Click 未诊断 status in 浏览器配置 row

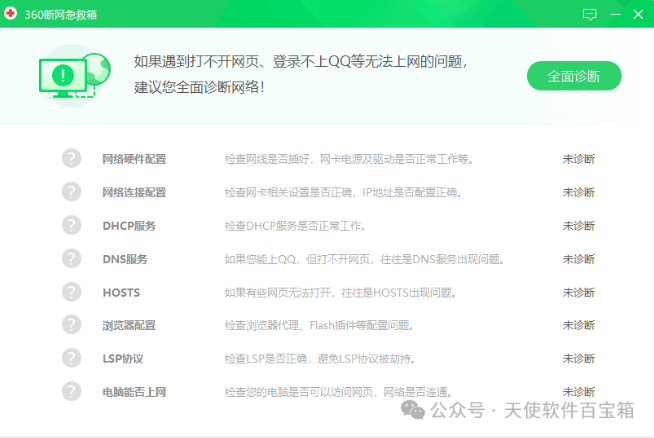[579, 325]
